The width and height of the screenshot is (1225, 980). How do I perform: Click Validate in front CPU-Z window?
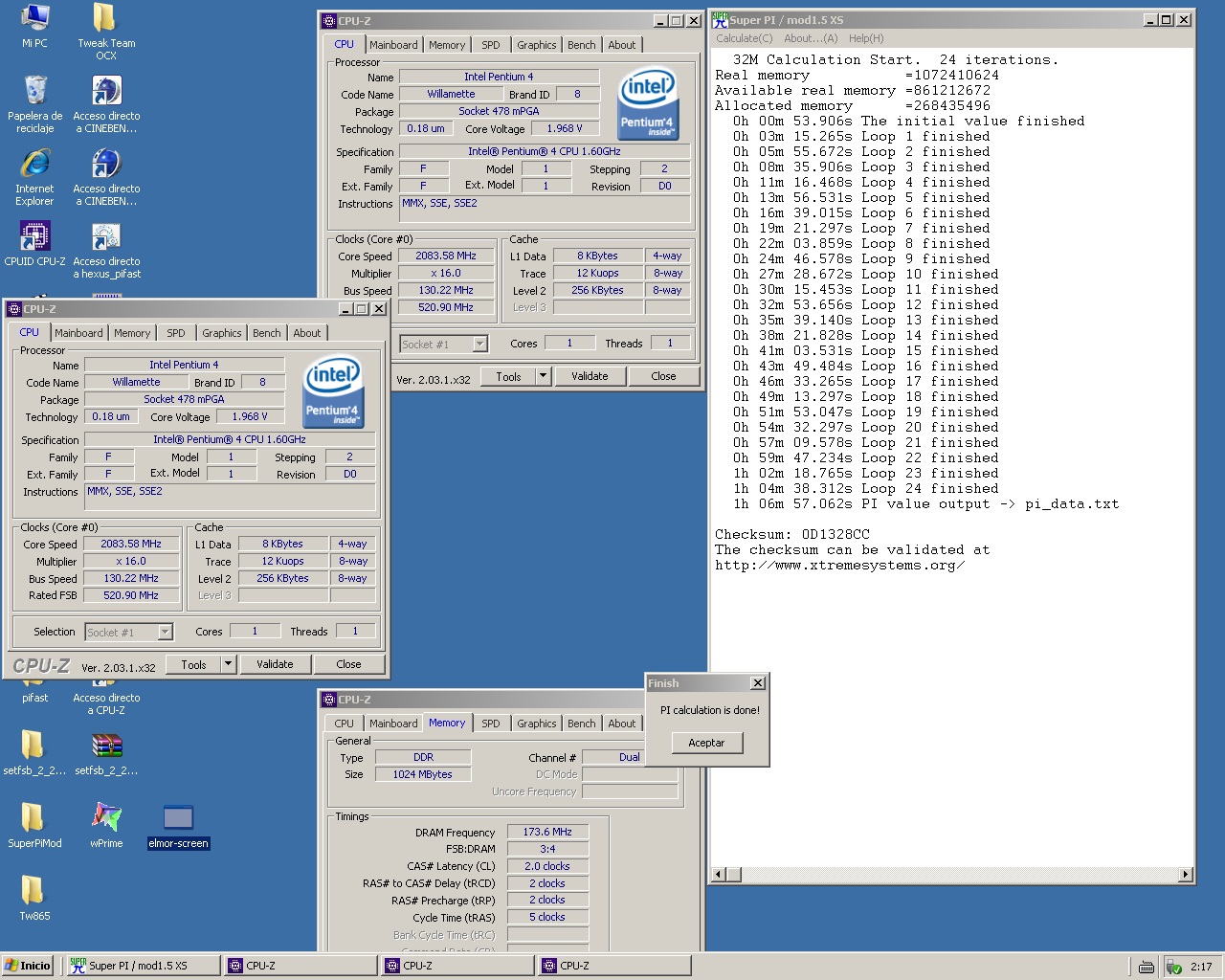[x=275, y=664]
